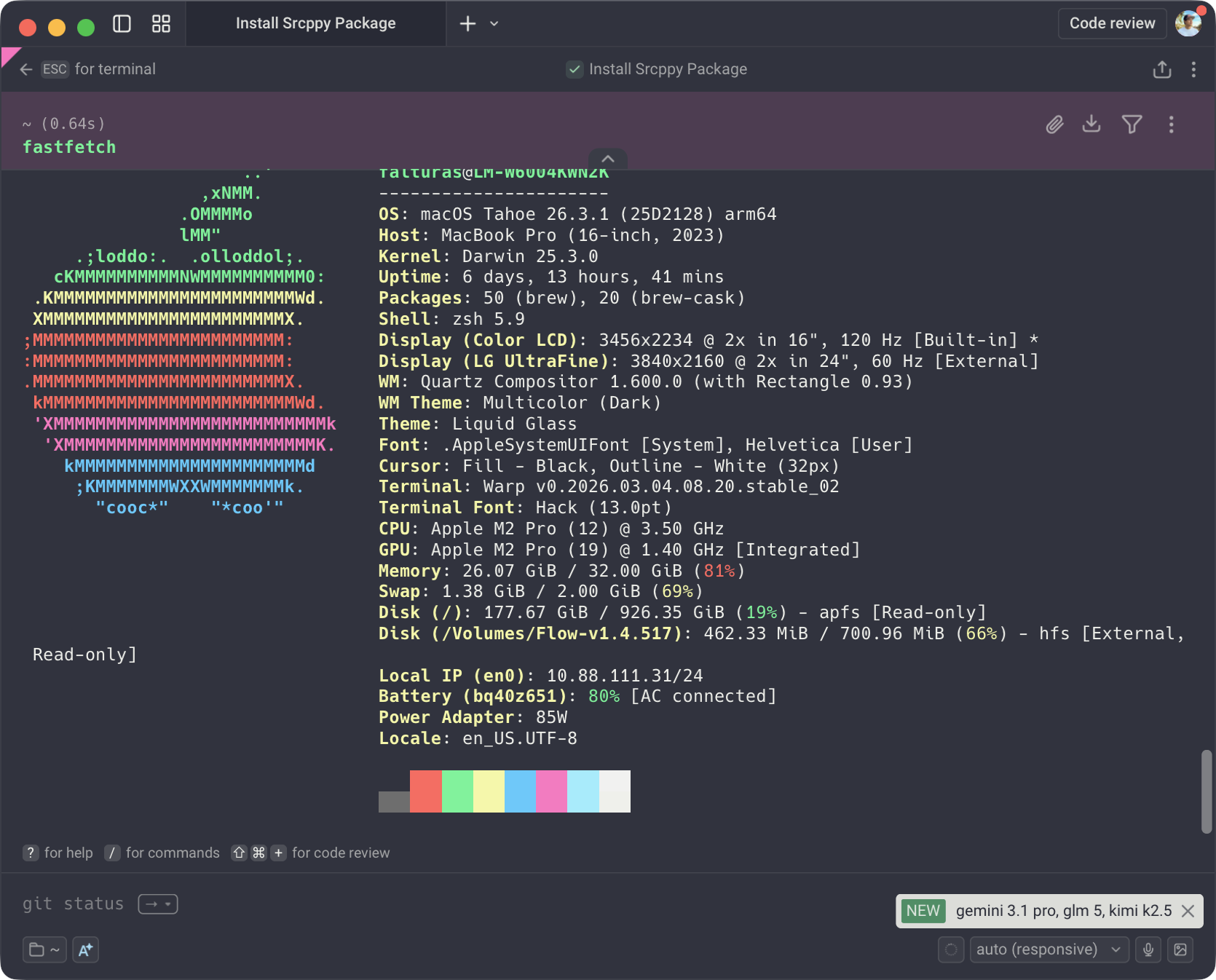Click the download icon for block output
The height and width of the screenshot is (980, 1216).
point(1091,125)
